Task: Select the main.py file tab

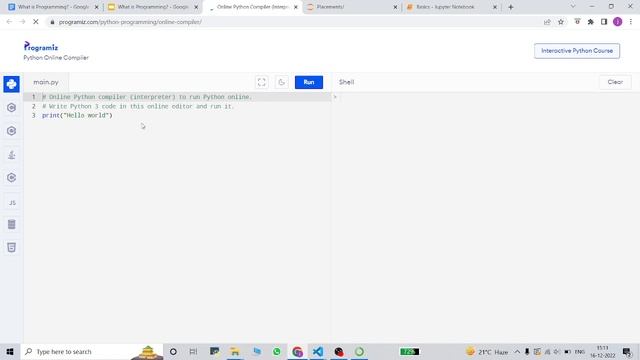Action: point(46,82)
